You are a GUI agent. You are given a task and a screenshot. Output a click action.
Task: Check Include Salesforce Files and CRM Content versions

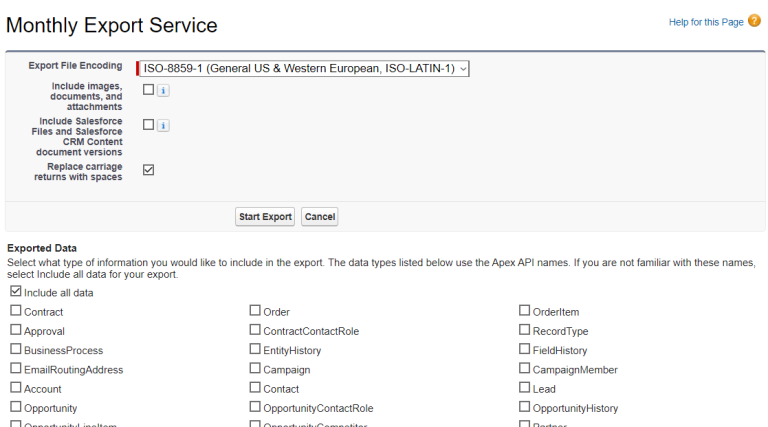(x=148, y=125)
